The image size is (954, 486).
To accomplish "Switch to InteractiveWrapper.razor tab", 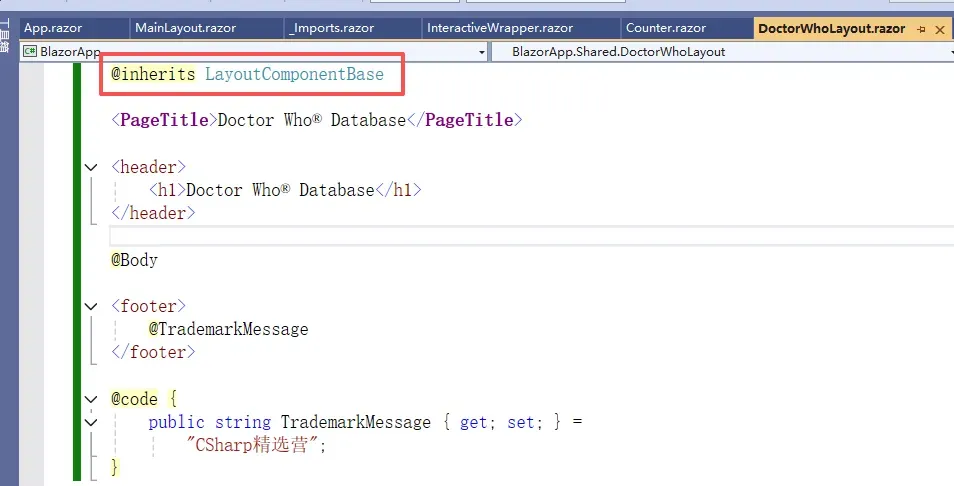I will click(x=500, y=28).
